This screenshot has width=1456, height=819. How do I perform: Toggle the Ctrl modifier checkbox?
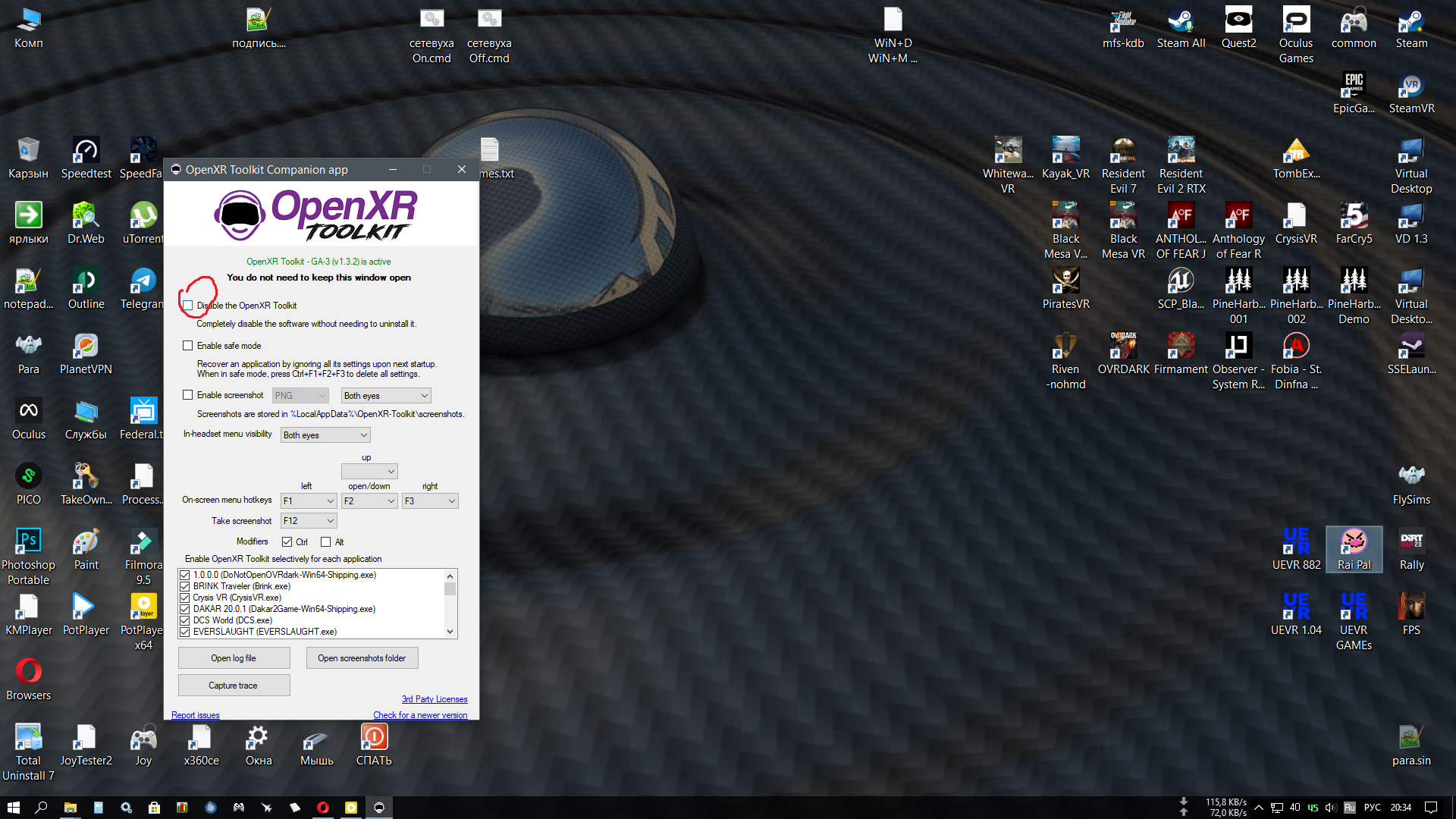(287, 541)
